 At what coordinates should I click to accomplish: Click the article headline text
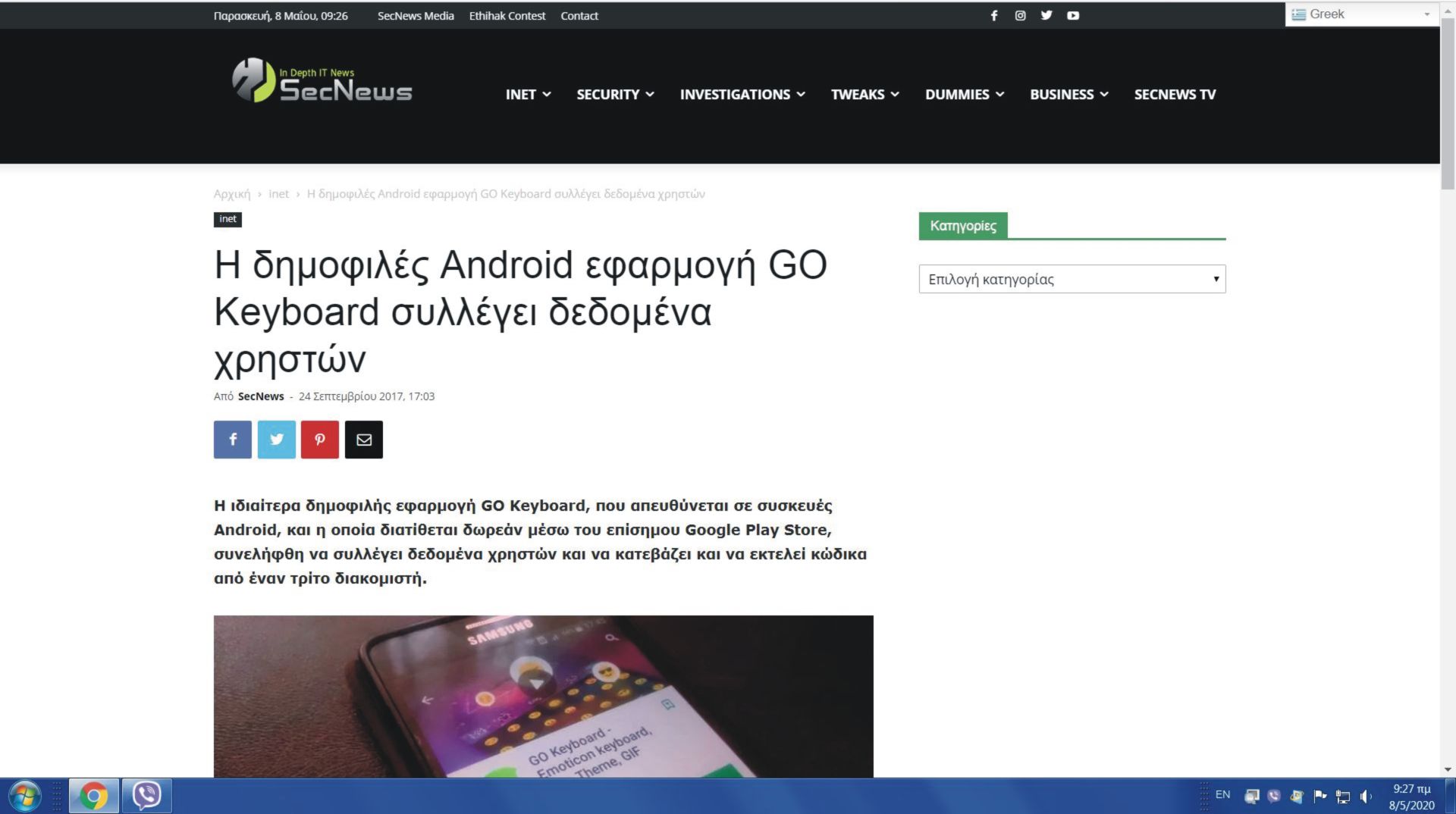point(520,312)
